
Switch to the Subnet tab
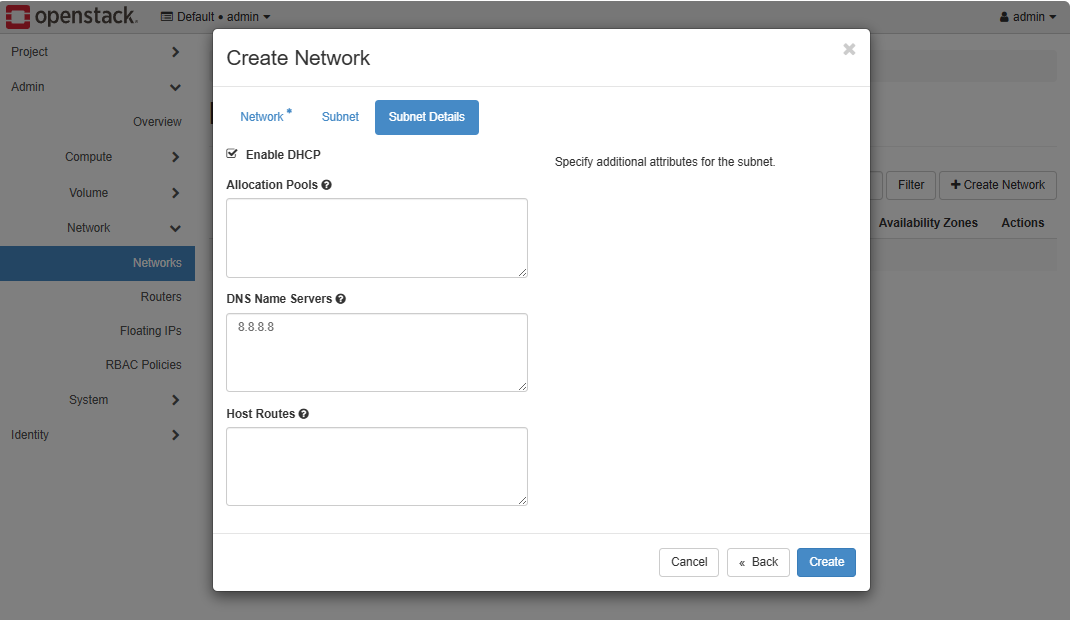point(340,117)
